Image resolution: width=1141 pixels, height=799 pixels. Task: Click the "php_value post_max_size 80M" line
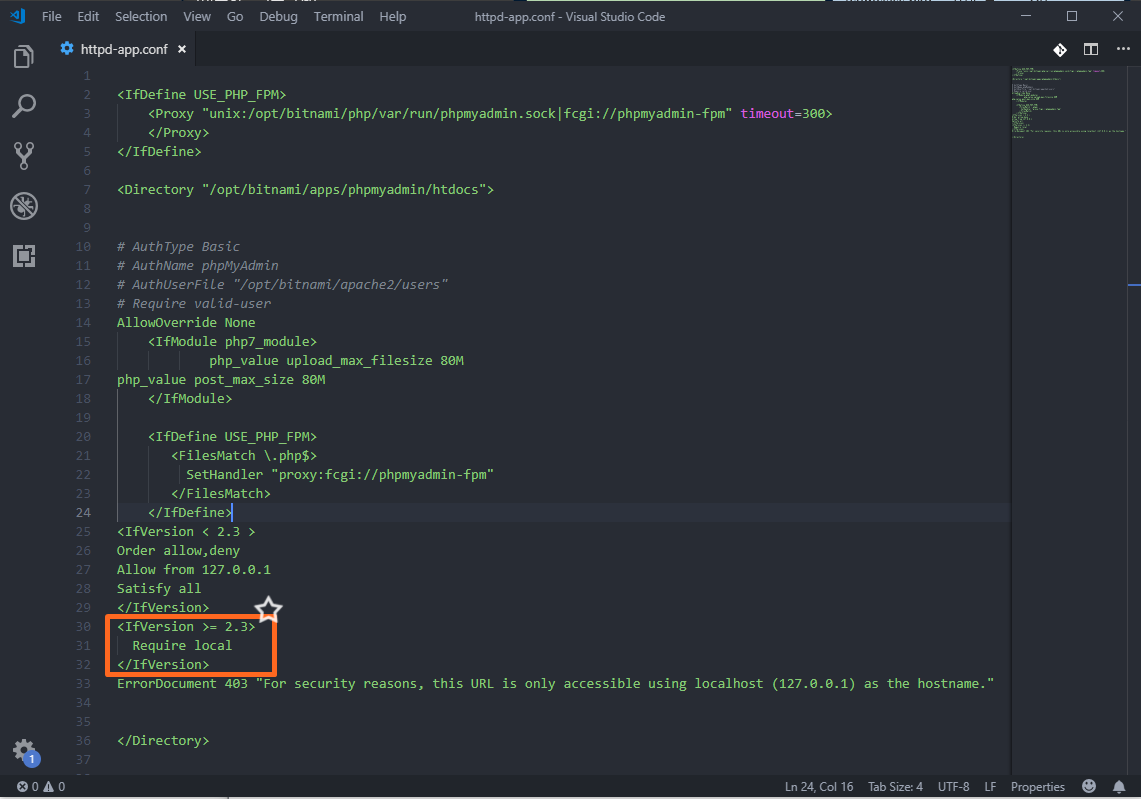[x=220, y=380]
